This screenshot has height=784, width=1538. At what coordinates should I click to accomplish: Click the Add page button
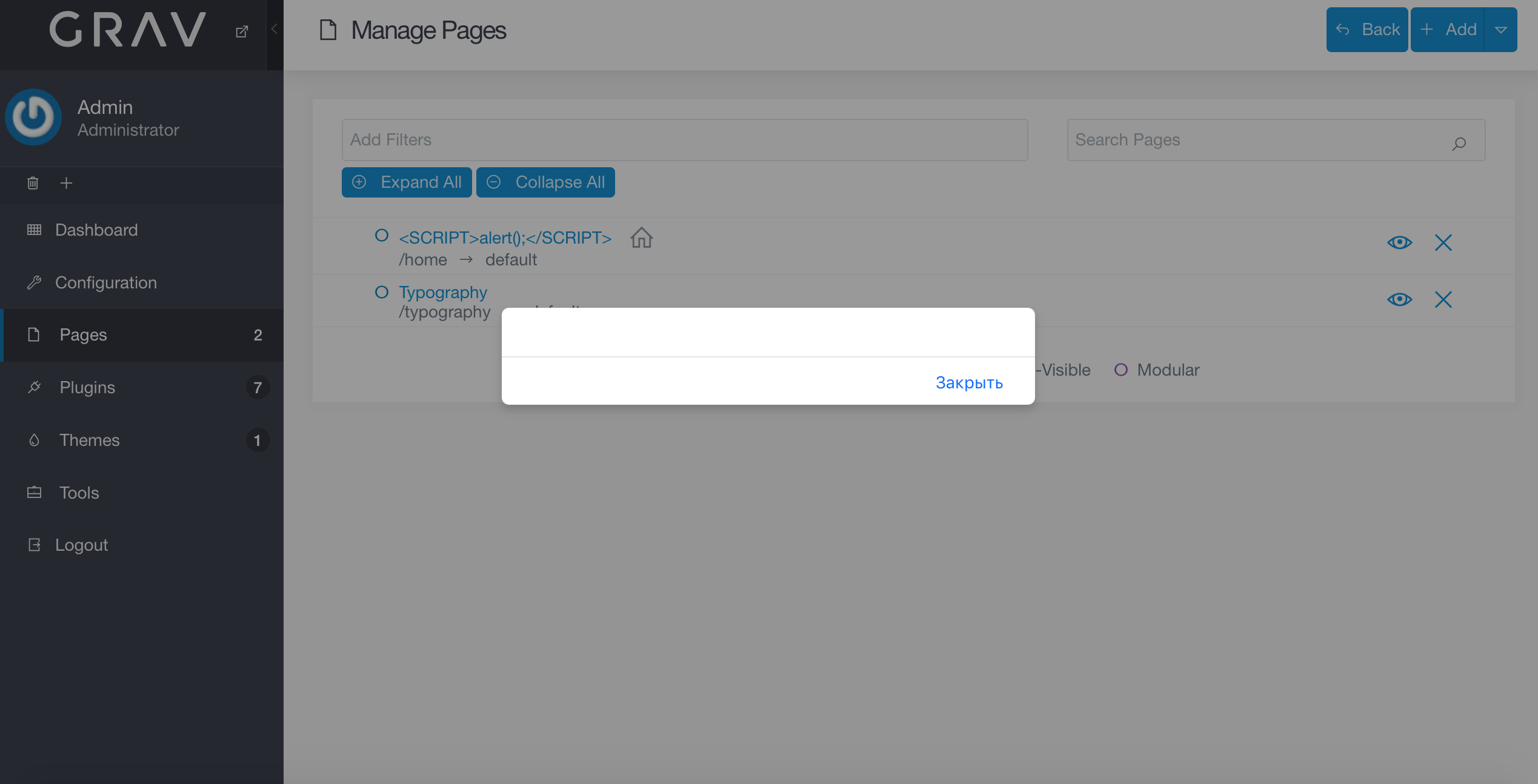coord(1448,30)
